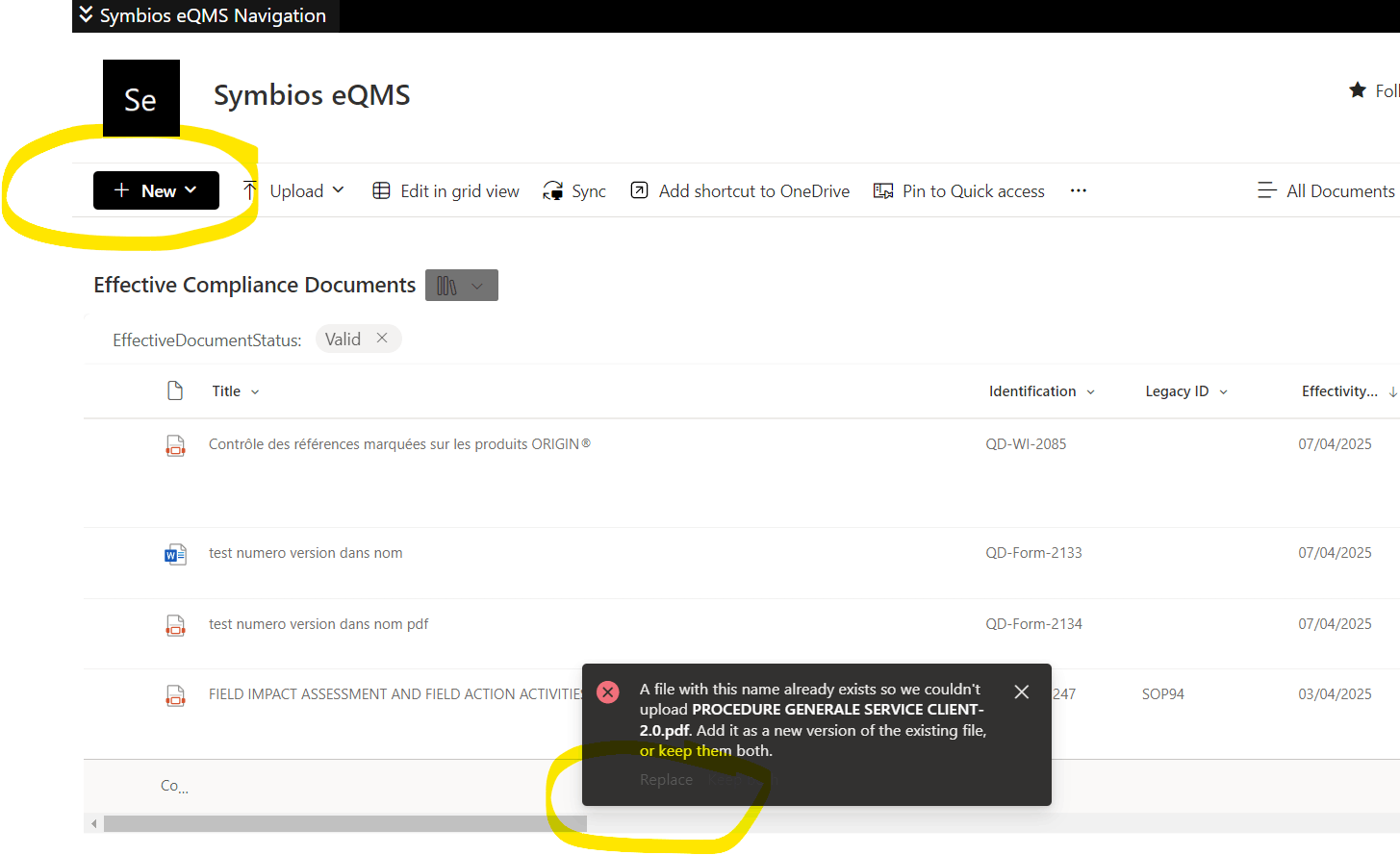Select the QD-WI-2085 identification cell
The image size is (1400, 855).
[x=1026, y=444]
